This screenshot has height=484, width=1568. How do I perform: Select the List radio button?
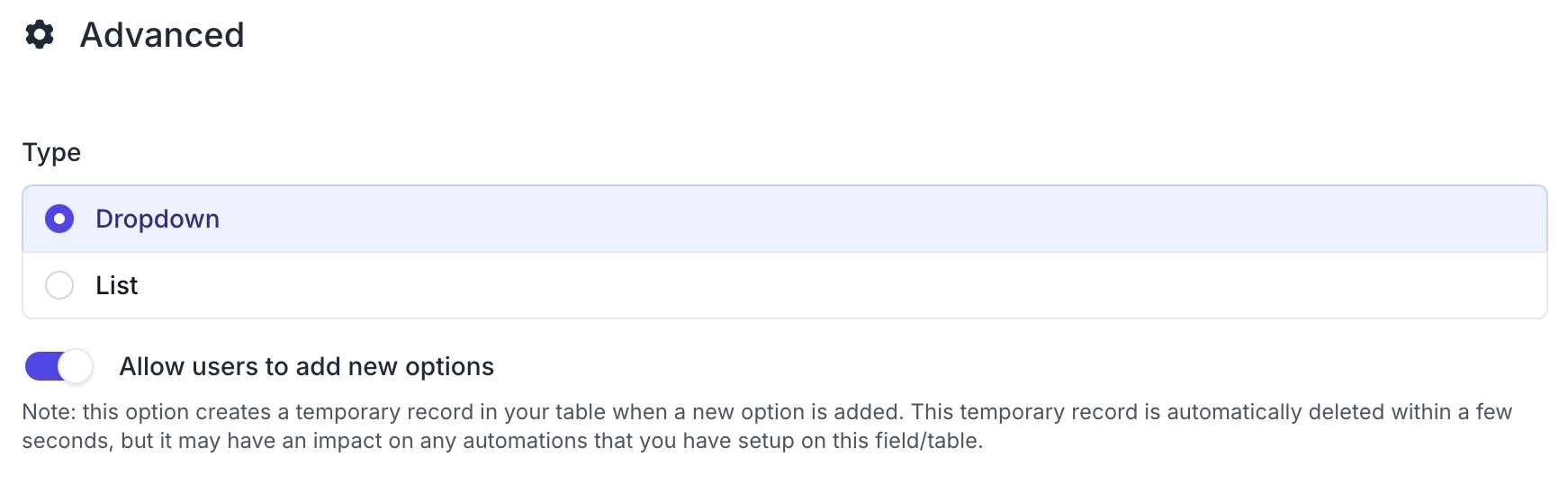59,285
